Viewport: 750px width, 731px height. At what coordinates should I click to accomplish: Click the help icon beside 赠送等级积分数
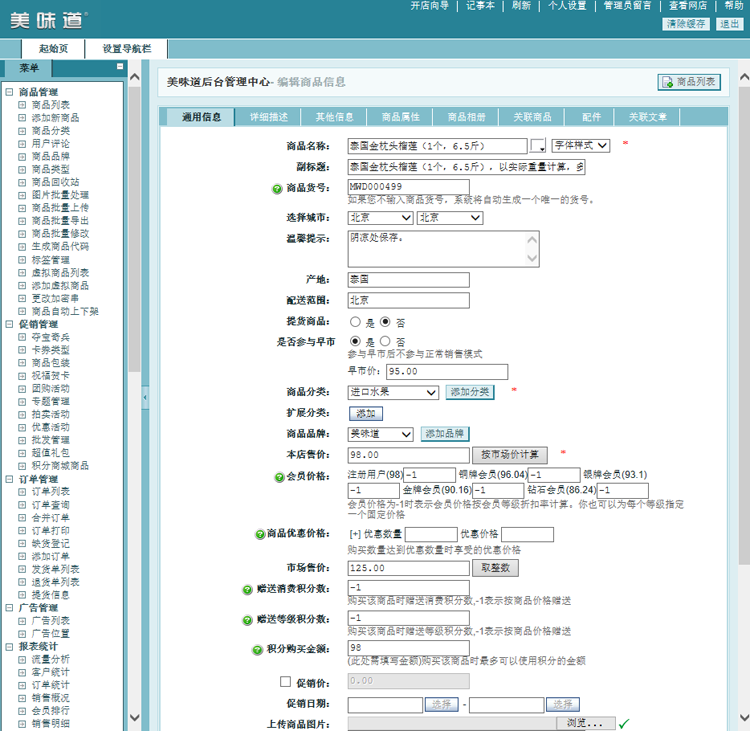point(247,620)
